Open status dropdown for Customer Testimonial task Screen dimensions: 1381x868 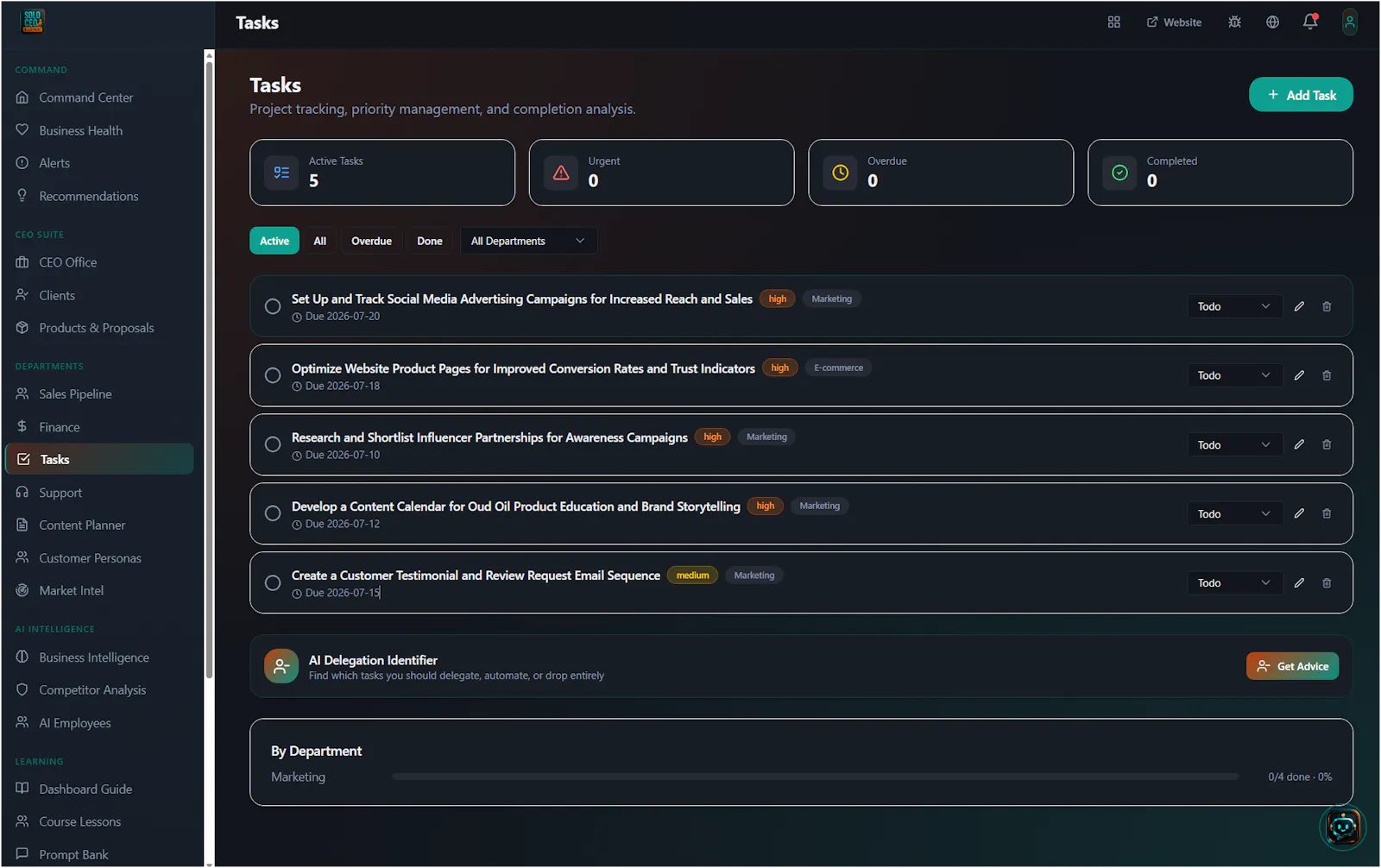click(1233, 583)
